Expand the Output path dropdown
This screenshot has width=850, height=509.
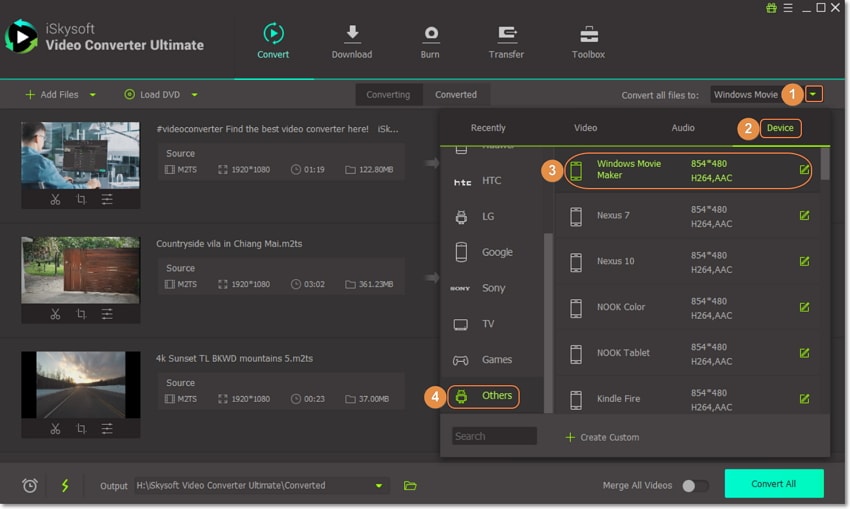[x=379, y=486]
